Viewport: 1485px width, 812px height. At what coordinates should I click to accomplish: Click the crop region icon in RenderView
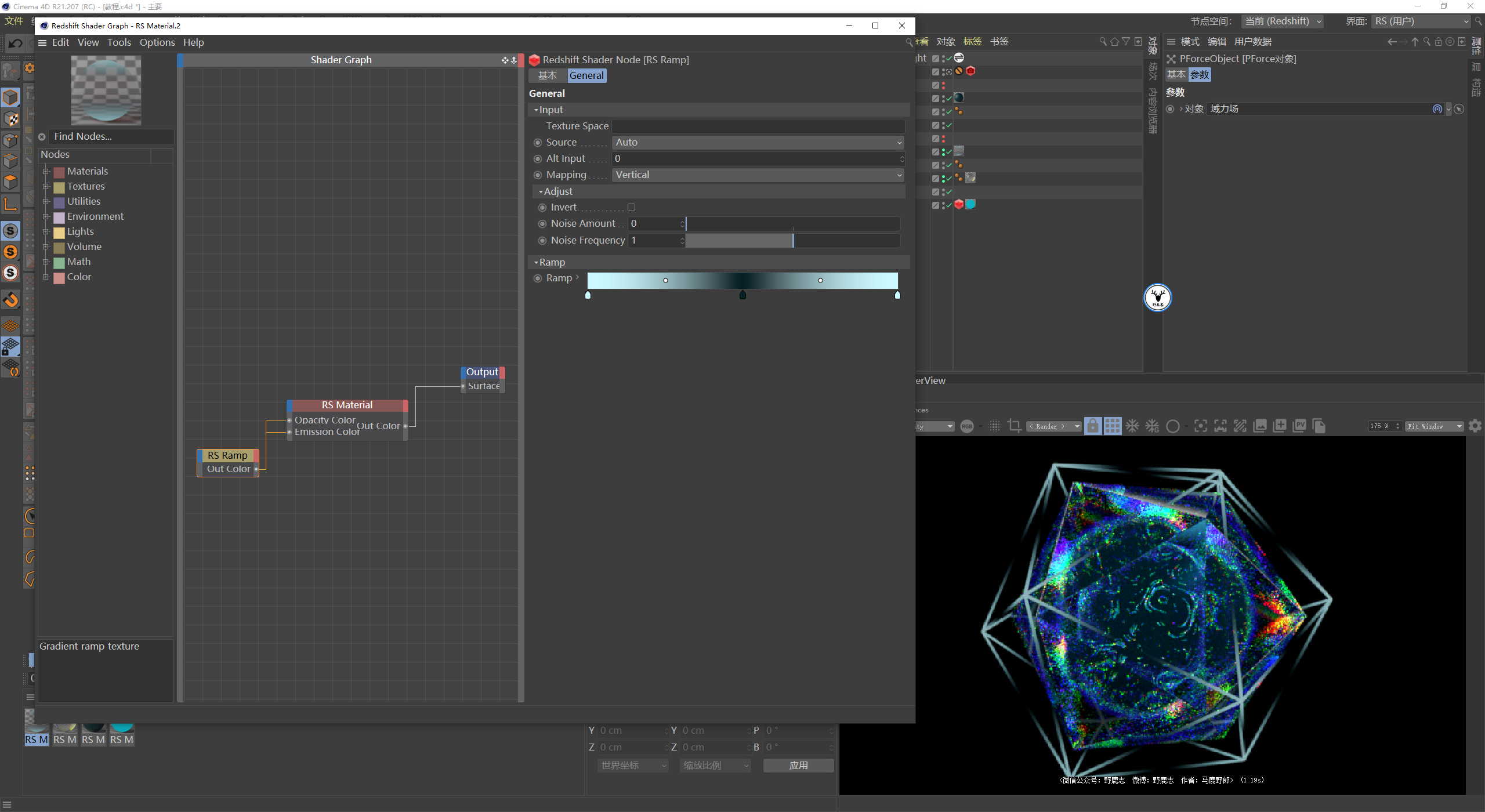pyautogui.click(x=1014, y=426)
